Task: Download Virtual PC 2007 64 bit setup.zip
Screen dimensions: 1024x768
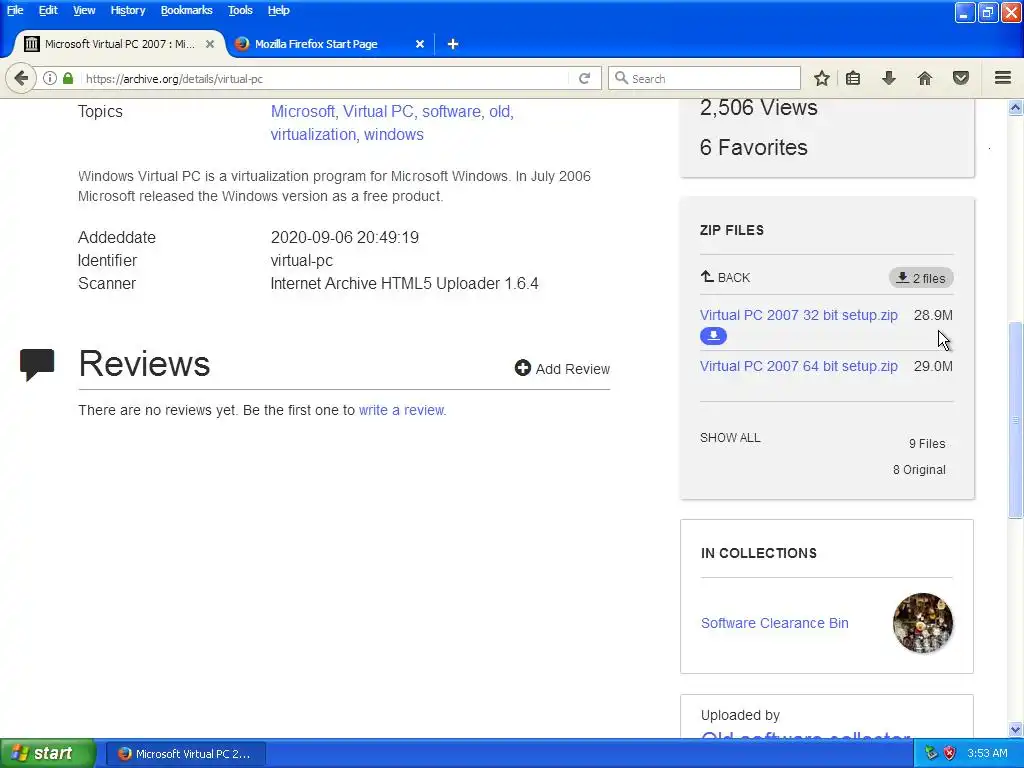Action: click(x=799, y=366)
